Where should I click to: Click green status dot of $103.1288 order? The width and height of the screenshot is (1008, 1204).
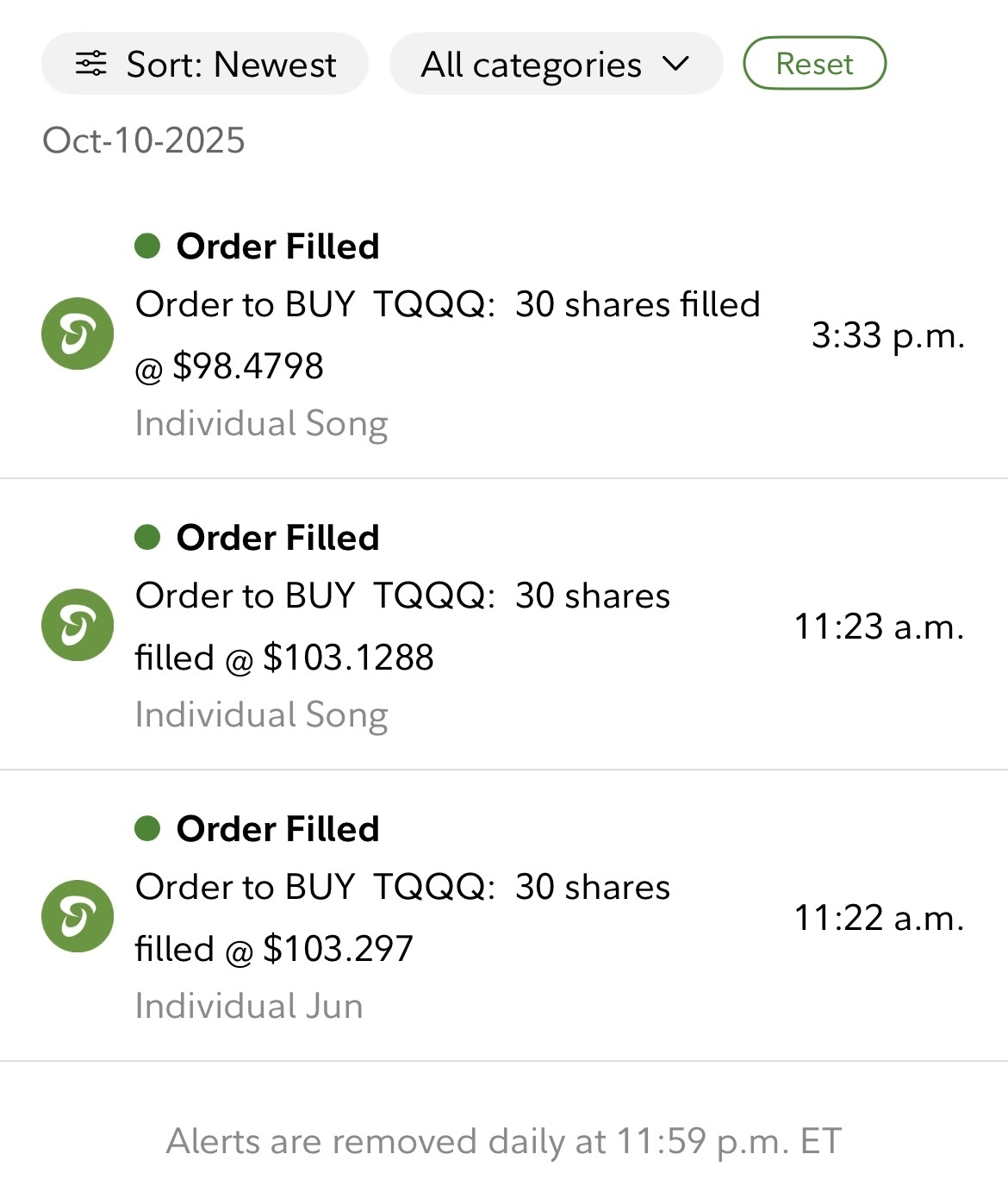pyautogui.click(x=148, y=538)
